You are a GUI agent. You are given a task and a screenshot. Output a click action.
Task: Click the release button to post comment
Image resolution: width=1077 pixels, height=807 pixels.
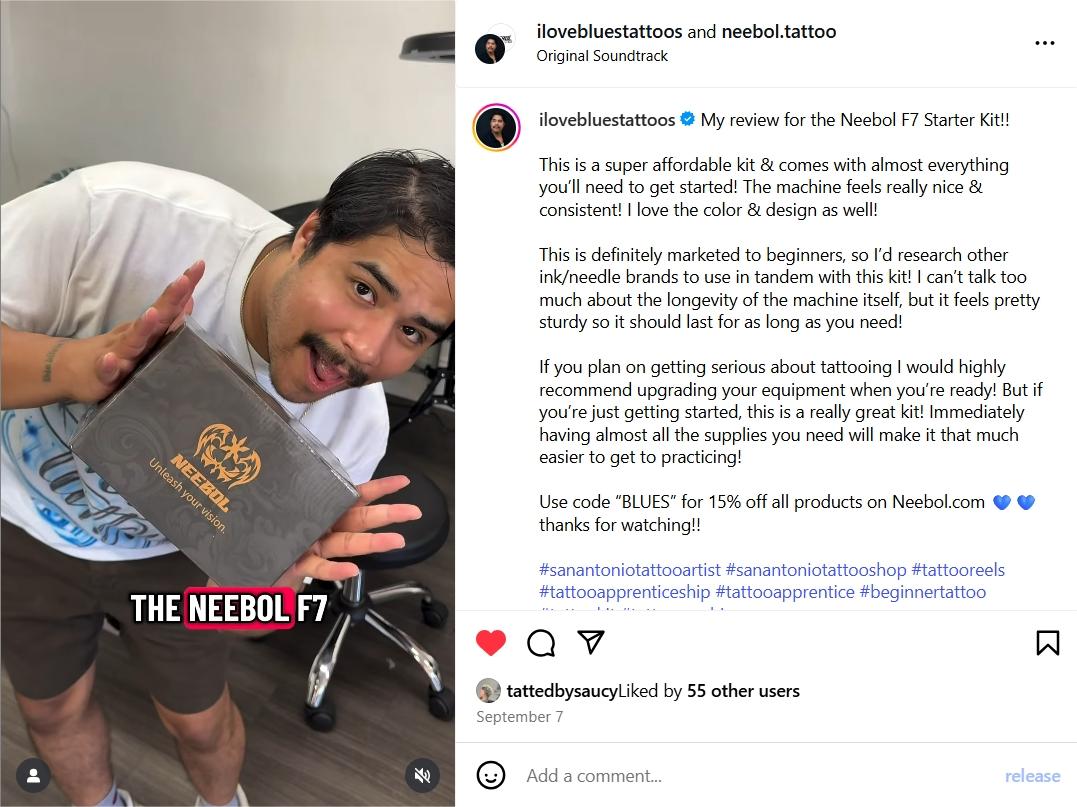coord(1032,775)
